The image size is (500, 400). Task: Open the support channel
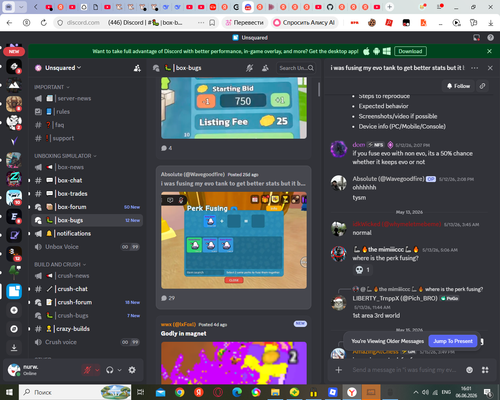tap(87, 138)
